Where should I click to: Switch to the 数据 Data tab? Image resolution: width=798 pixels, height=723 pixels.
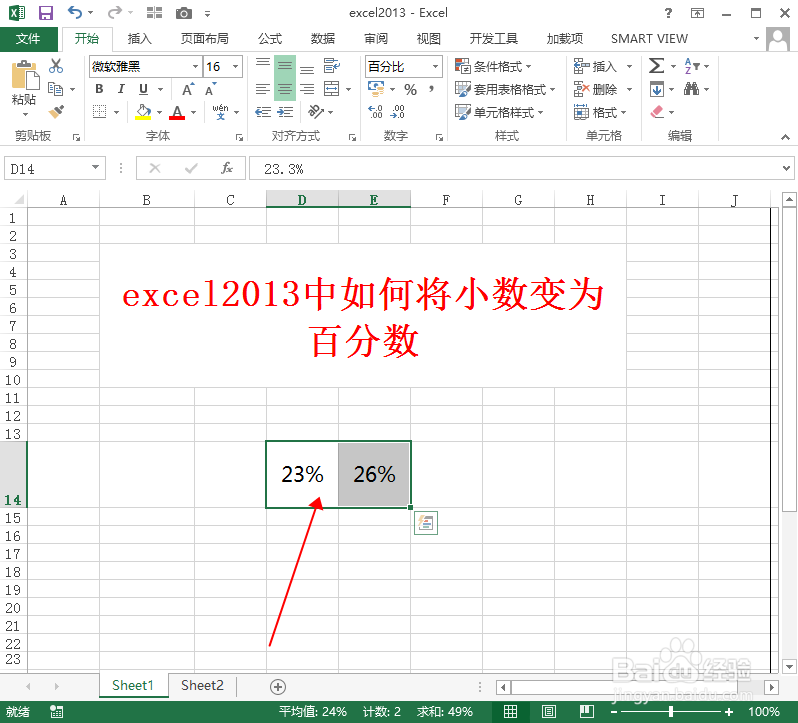point(323,39)
